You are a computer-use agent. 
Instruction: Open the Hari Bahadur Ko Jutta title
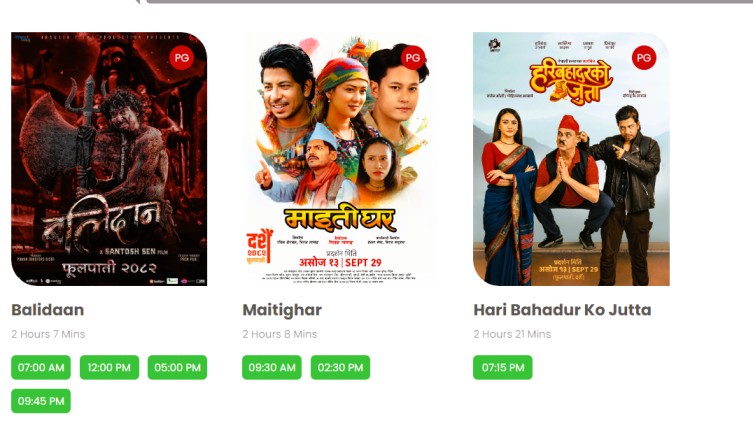point(562,310)
